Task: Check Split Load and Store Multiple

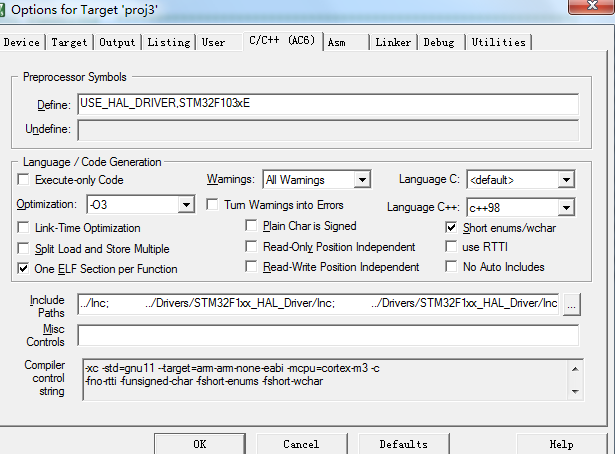Action: (23, 249)
